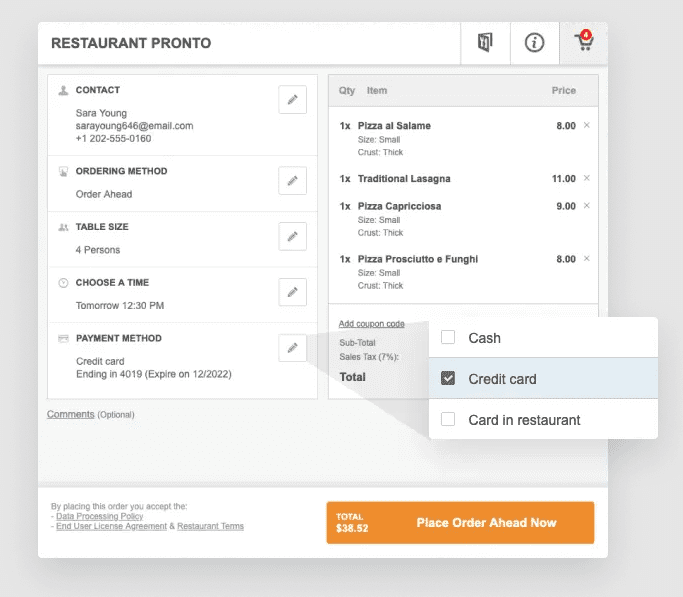683x597 pixels.
Task: Tick the Card in restaurant checkbox
Action: pyautogui.click(x=448, y=420)
